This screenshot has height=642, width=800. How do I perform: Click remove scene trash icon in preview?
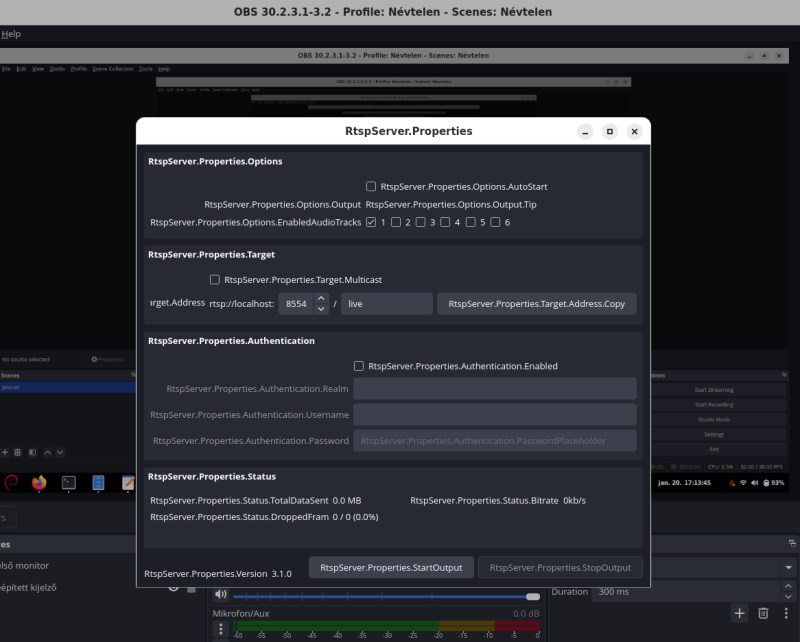click(17, 452)
